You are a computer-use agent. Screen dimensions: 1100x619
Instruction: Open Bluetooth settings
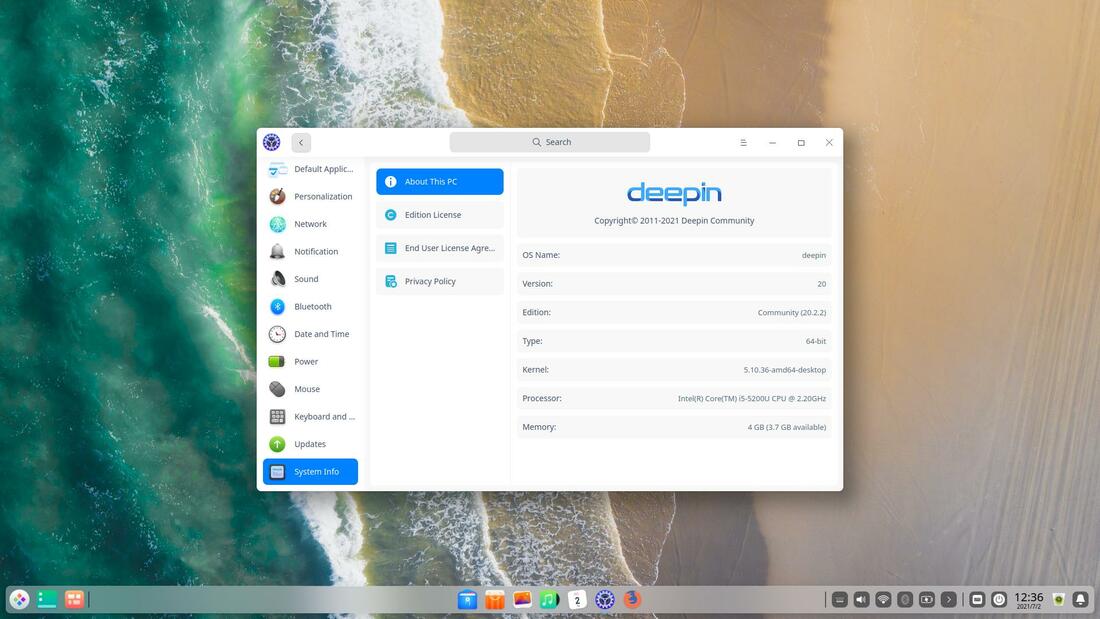coord(310,307)
